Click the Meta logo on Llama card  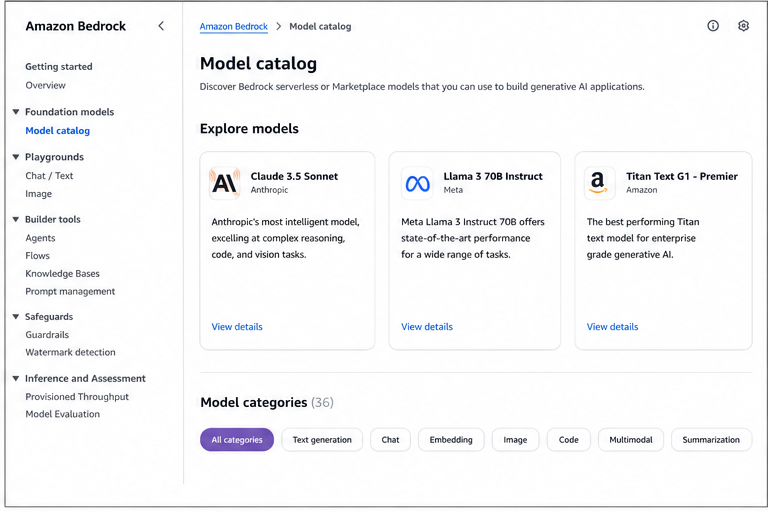click(417, 183)
